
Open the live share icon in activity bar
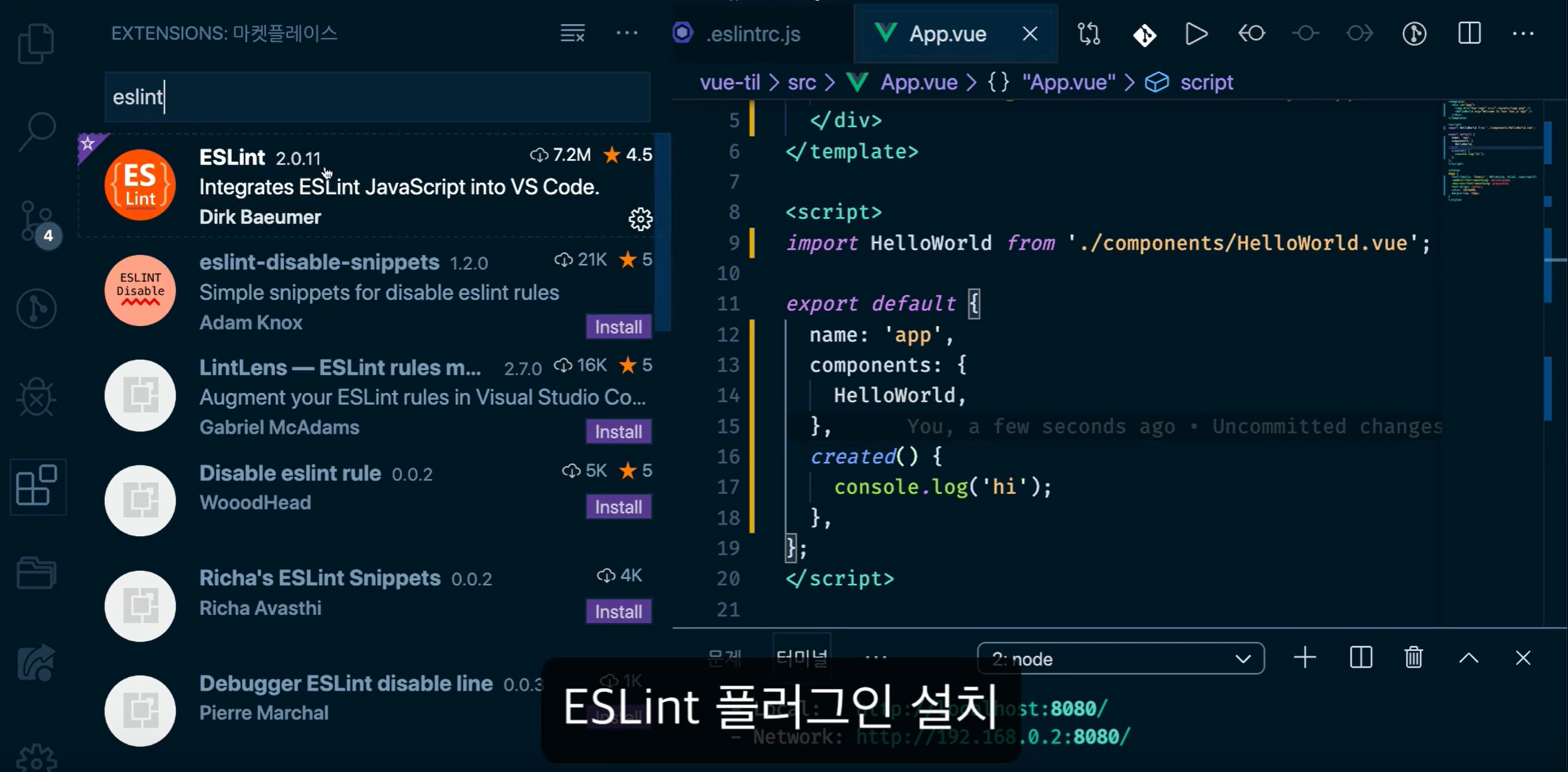pos(36,663)
